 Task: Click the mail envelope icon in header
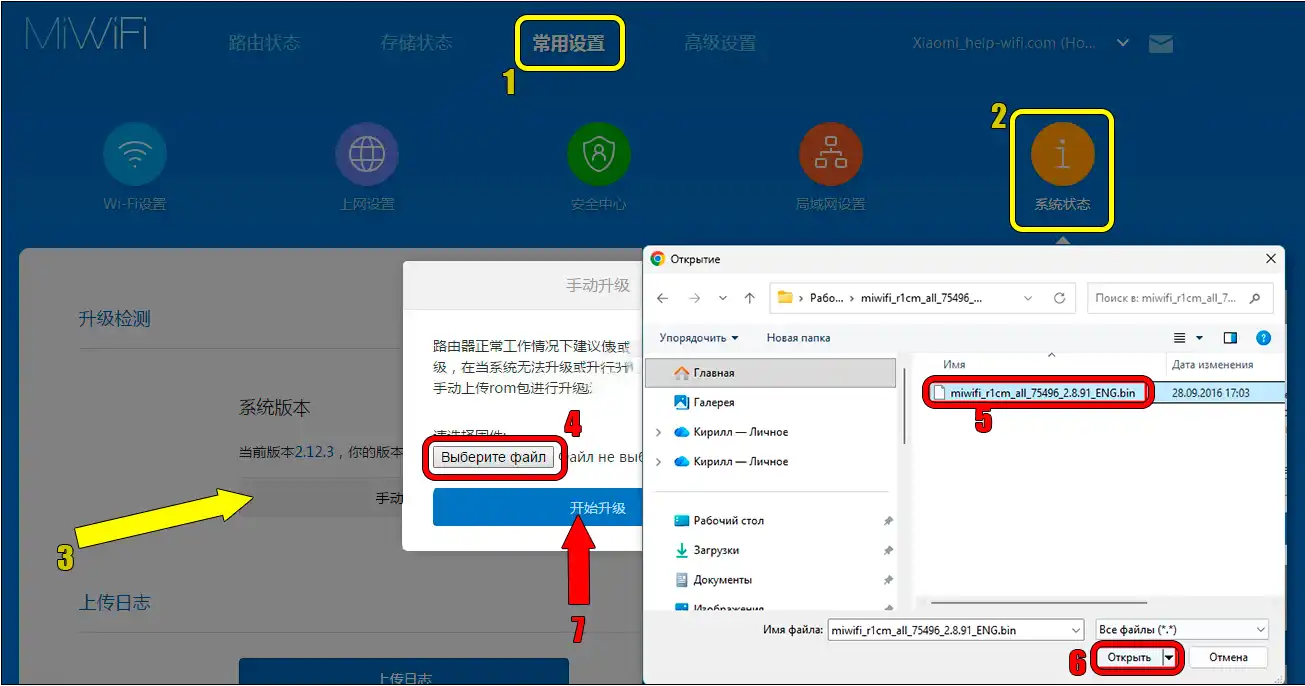click(1160, 44)
